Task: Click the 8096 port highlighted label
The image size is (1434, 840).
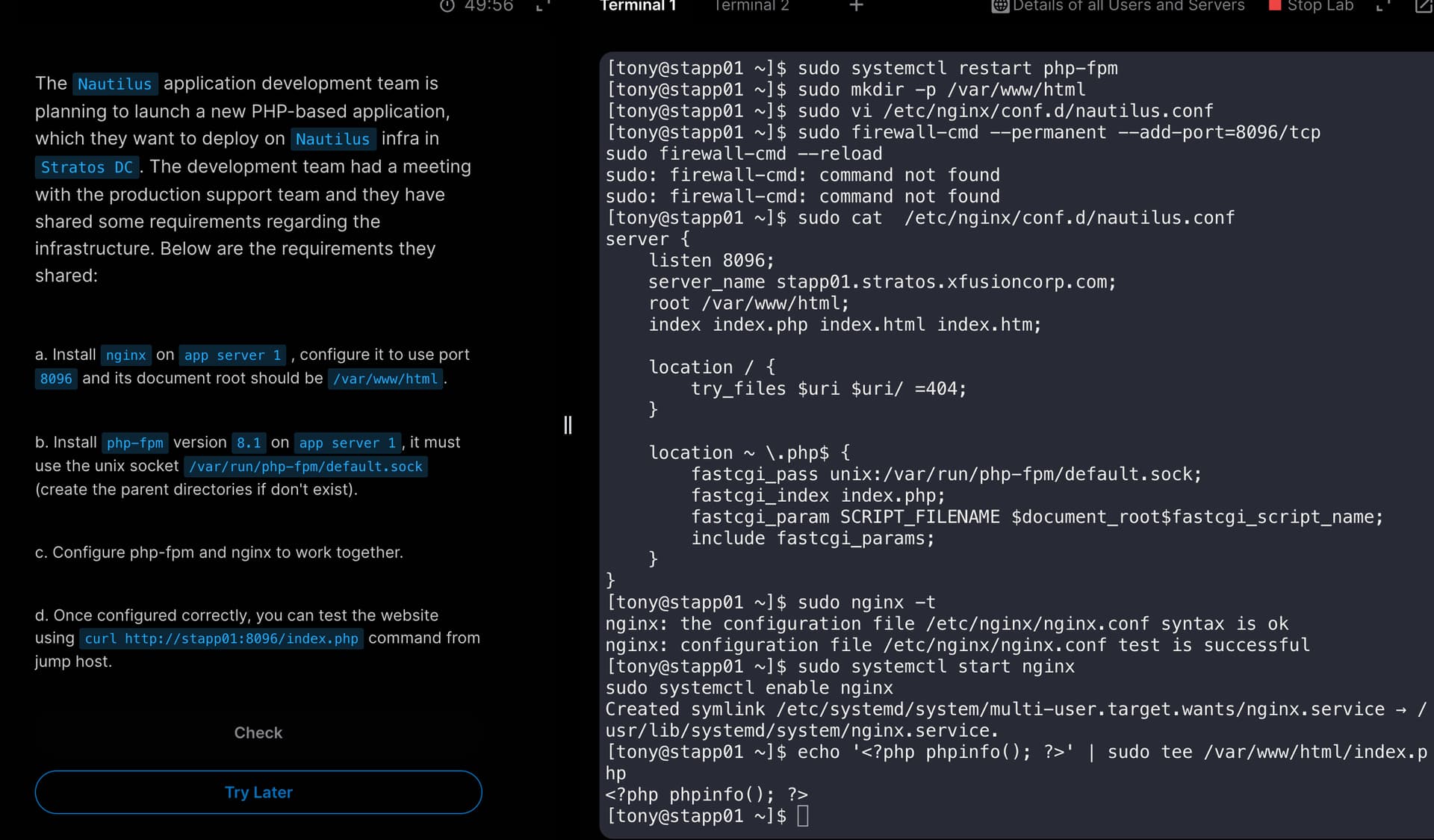Action: tap(56, 379)
